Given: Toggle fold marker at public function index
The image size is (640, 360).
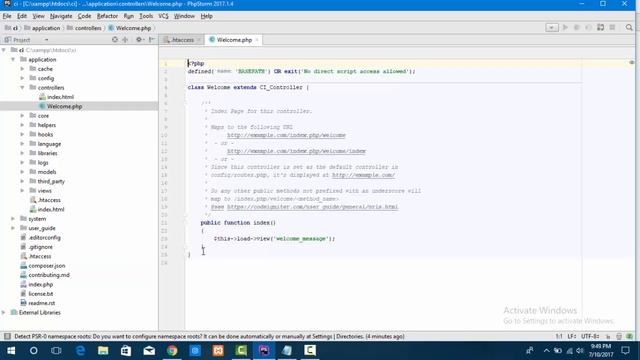Looking at the screenshot, I should [185, 223].
